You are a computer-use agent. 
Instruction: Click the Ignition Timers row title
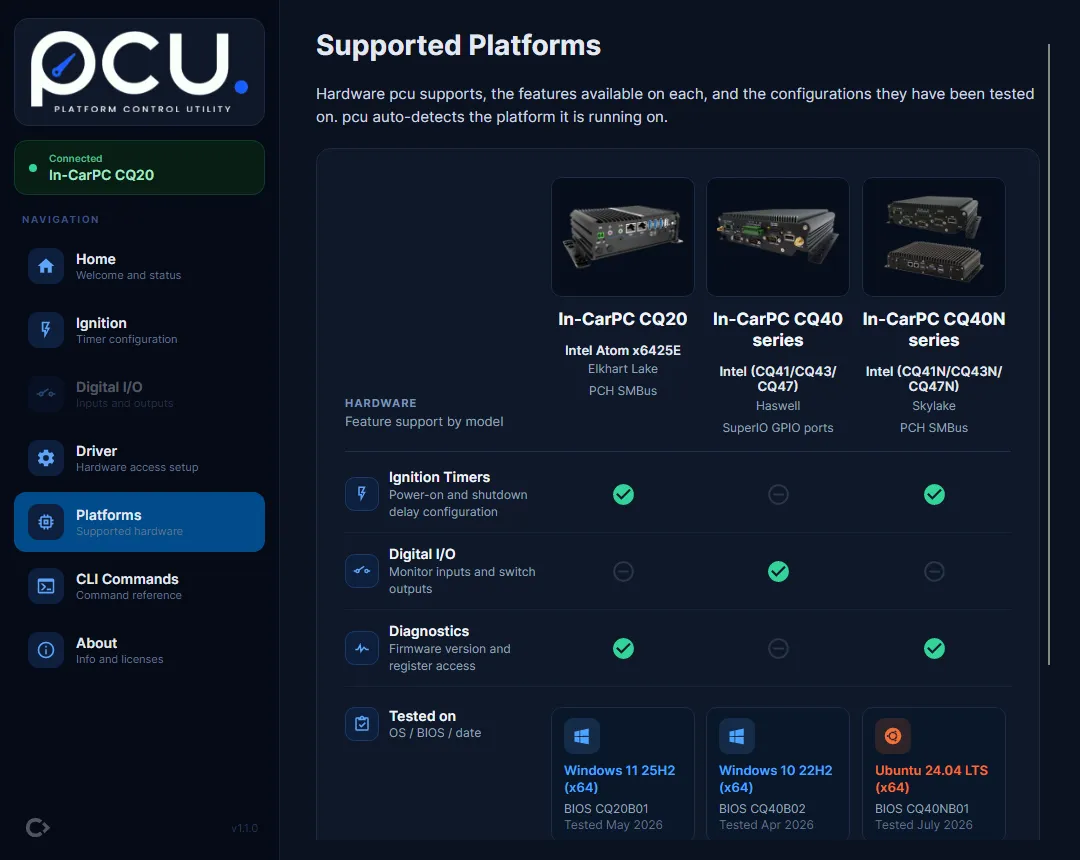pos(439,477)
